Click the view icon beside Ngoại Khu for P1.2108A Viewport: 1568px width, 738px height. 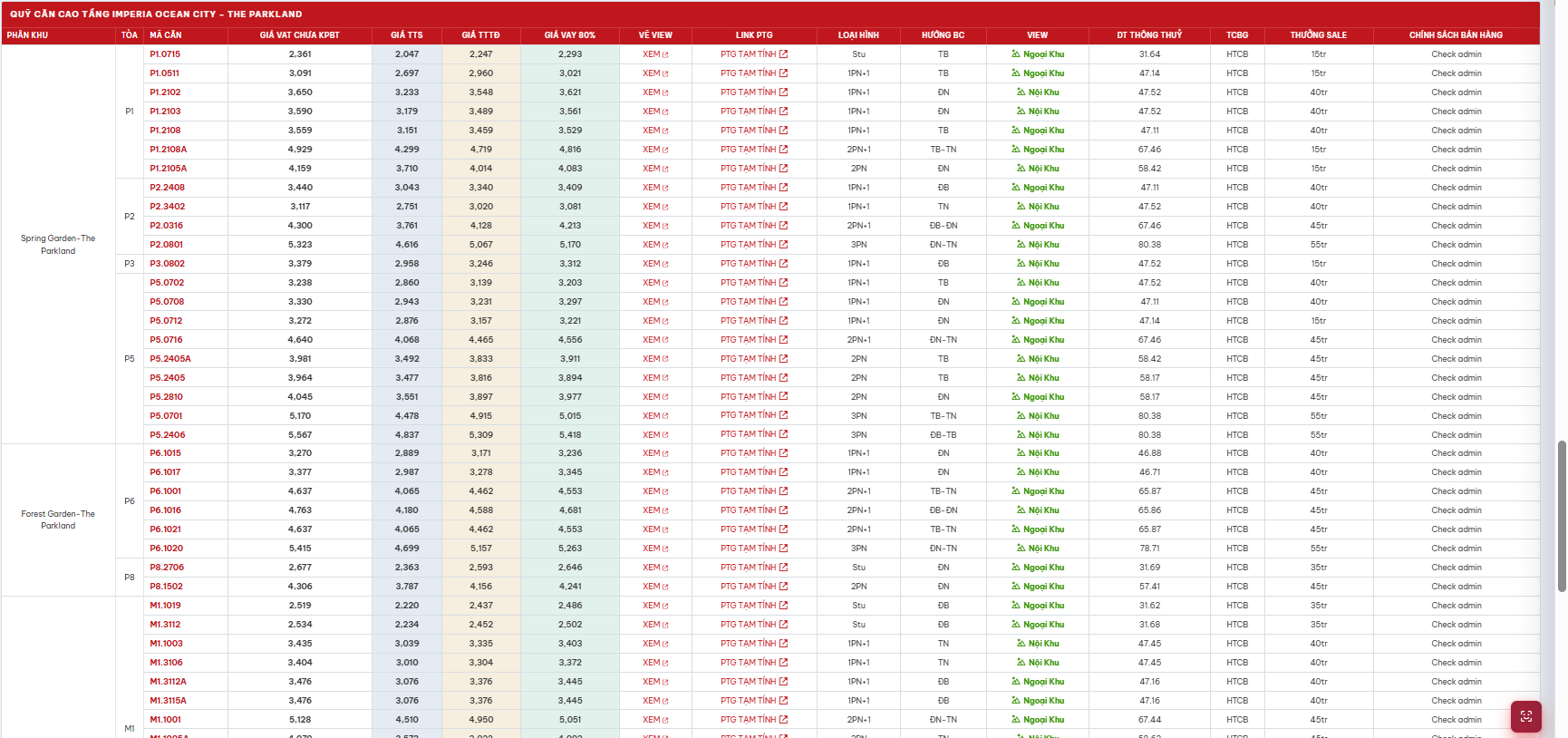click(1016, 150)
